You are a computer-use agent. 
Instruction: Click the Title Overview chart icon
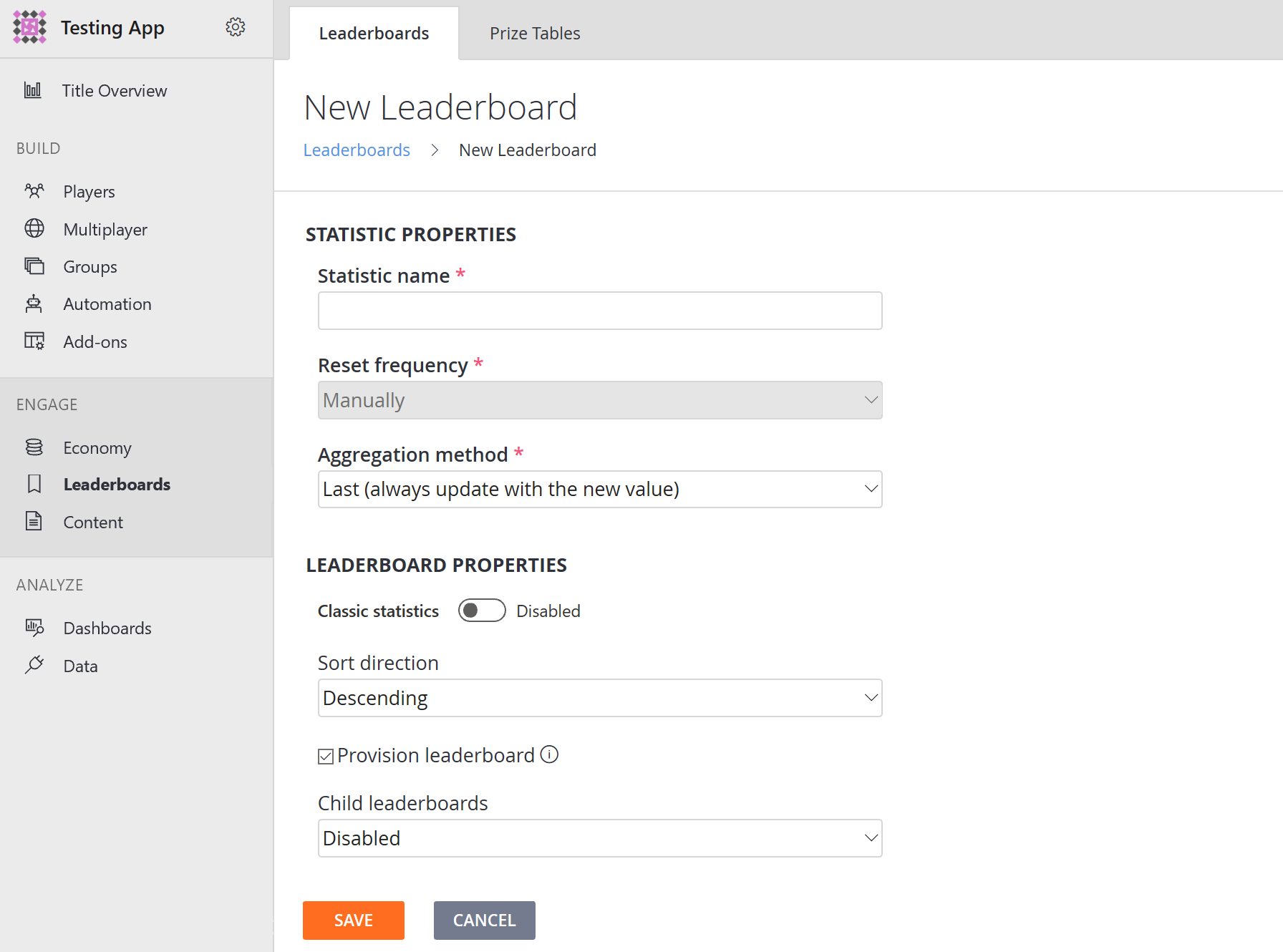33,90
